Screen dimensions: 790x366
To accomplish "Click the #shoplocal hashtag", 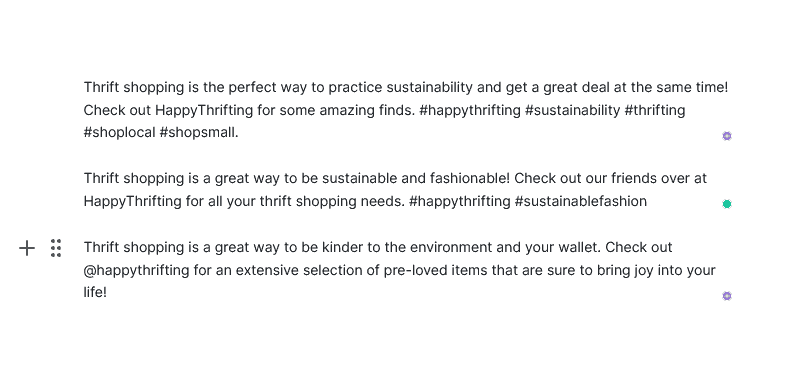I will 119,133.
